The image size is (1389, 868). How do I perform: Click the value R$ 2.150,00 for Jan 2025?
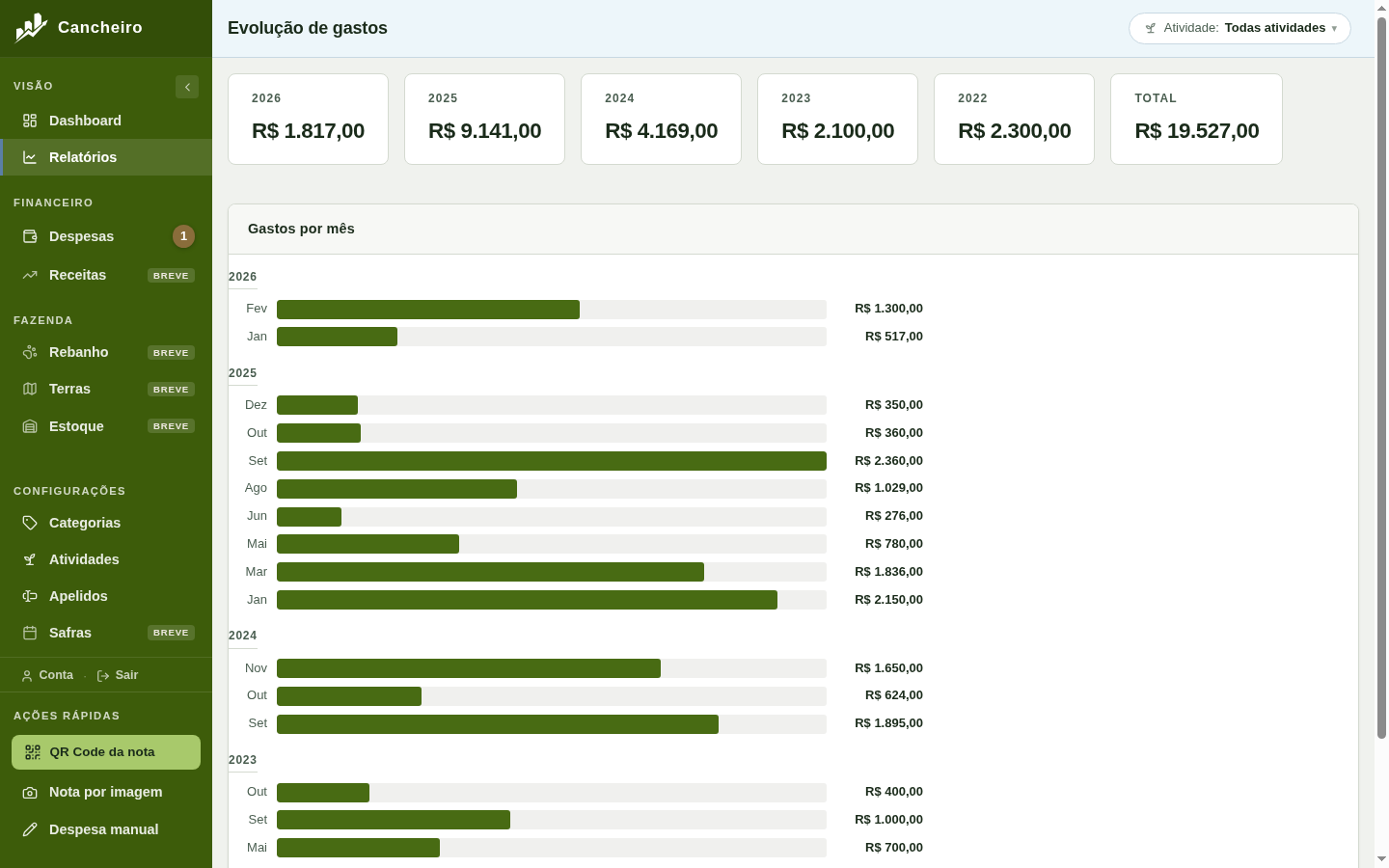[x=888, y=600]
